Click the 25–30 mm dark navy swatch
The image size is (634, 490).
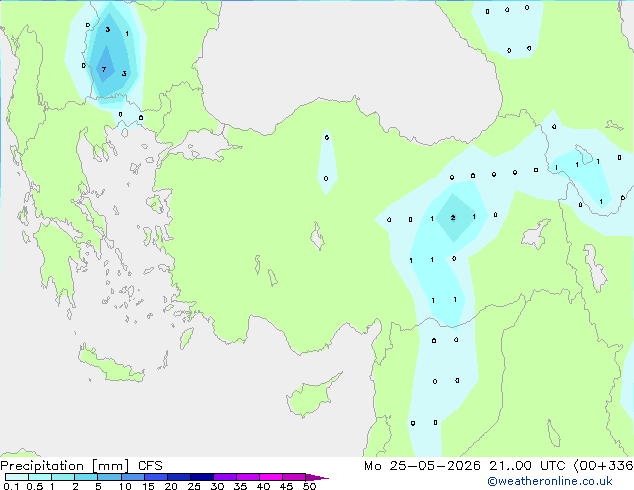pyautogui.click(x=202, y=477)
